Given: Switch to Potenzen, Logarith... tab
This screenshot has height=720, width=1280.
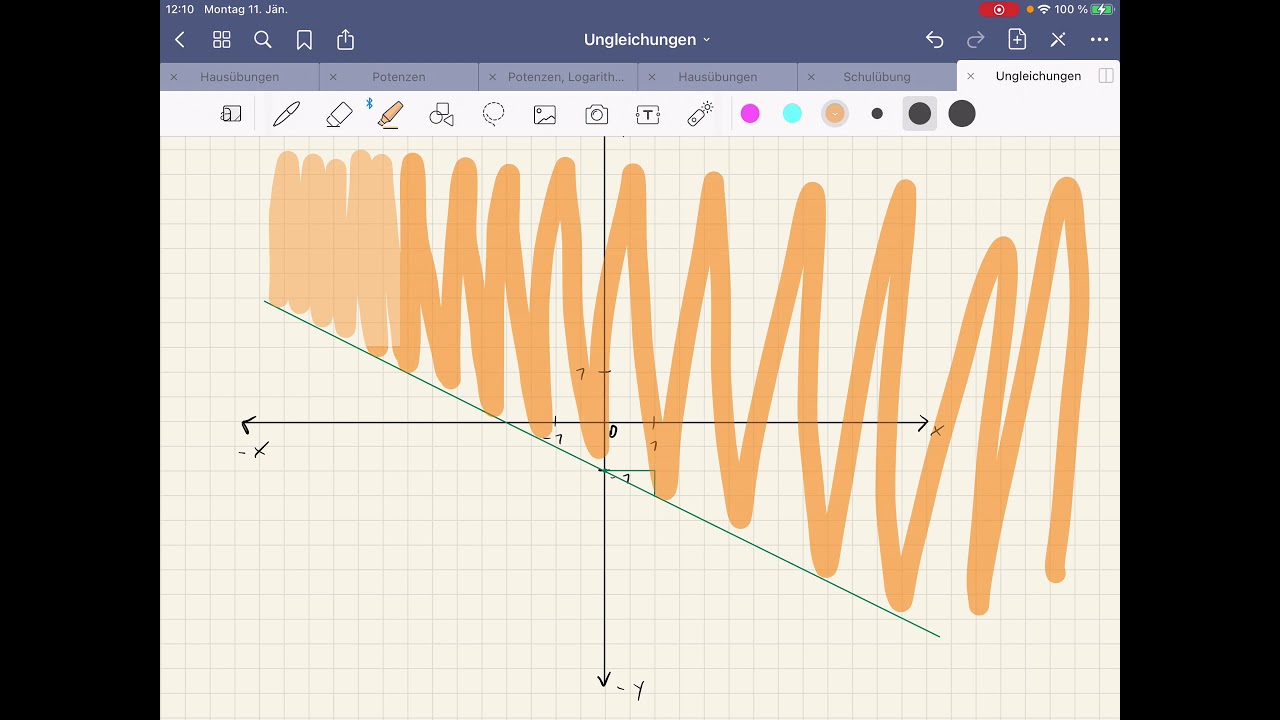Looking at the screenshot, I should tap(566, 77).
